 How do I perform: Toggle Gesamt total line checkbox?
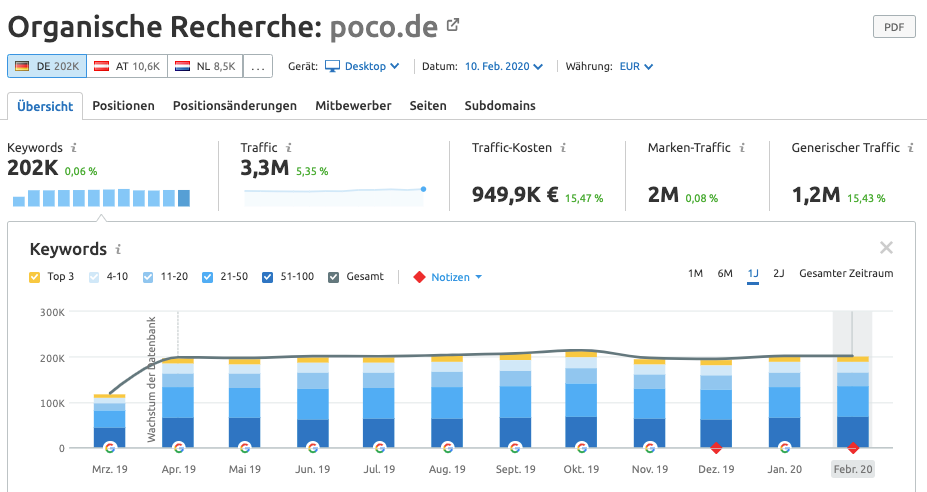coord(333,277)
